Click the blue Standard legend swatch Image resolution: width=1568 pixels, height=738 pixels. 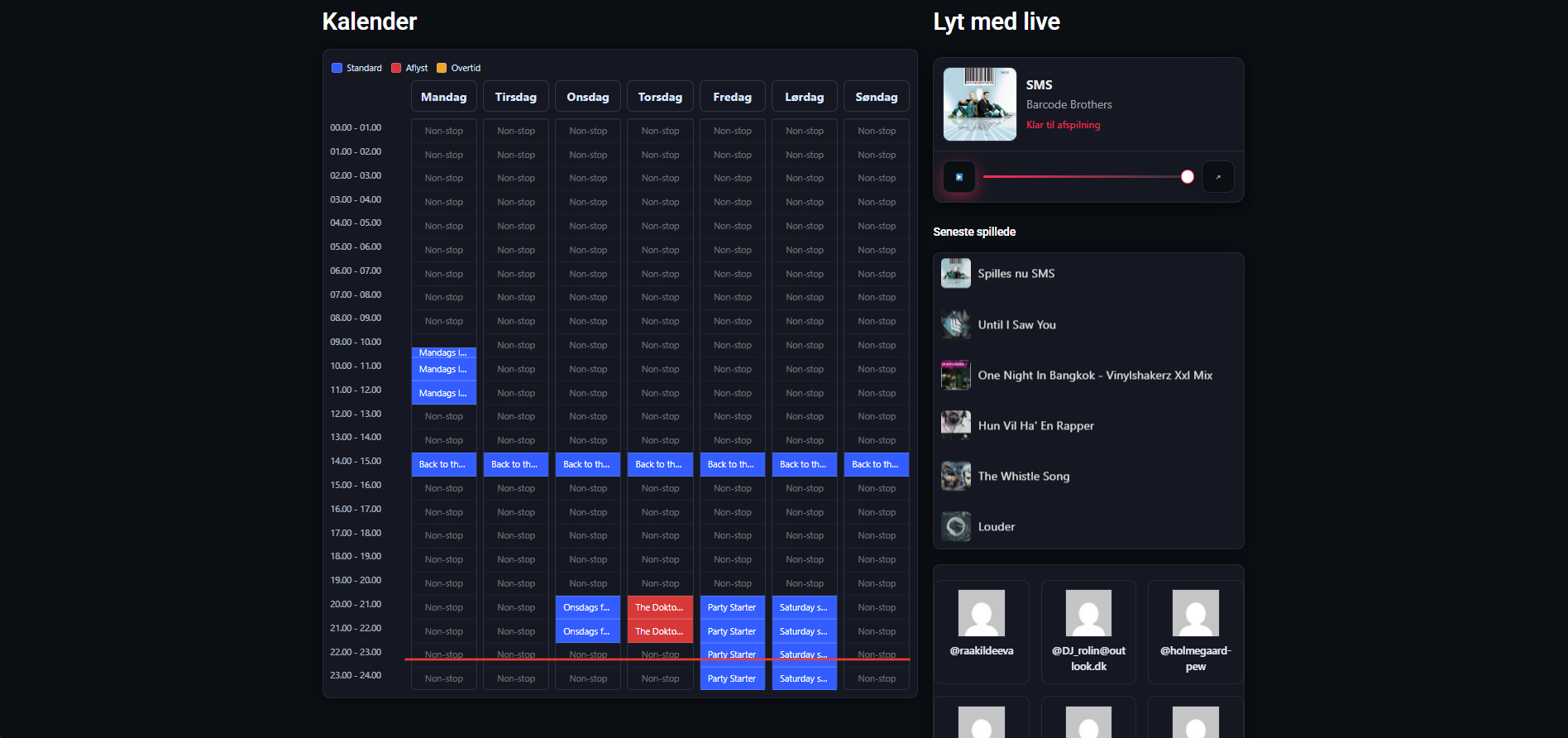pyautogui.click(x=337, y=68)
